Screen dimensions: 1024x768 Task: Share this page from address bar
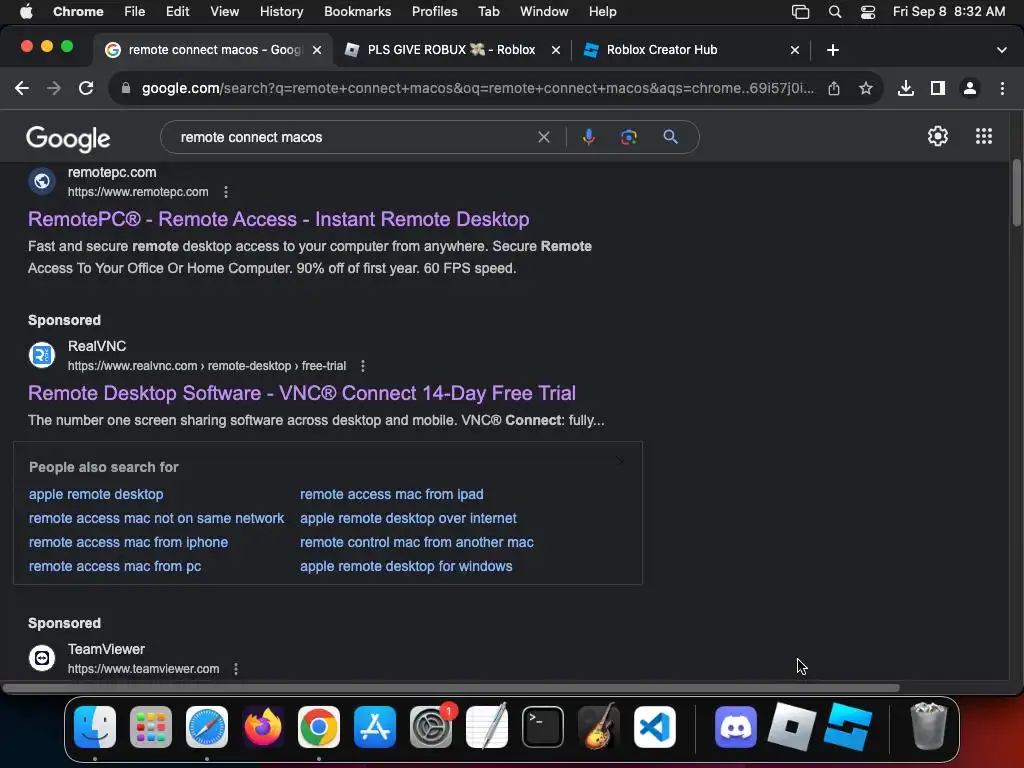tap(834, 88)
